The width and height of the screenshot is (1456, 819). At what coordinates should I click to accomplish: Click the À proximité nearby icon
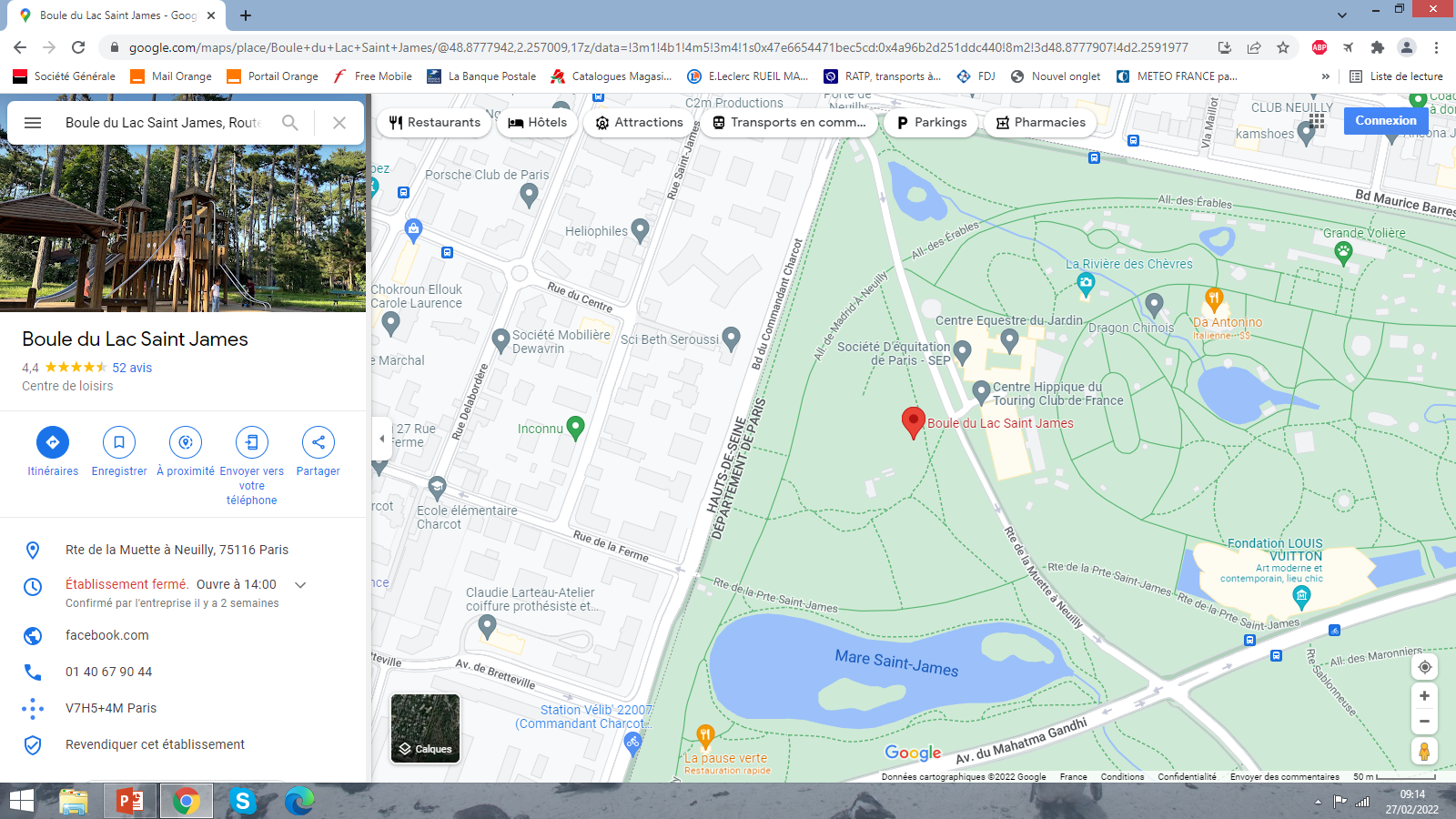click(x=186, y=442)
